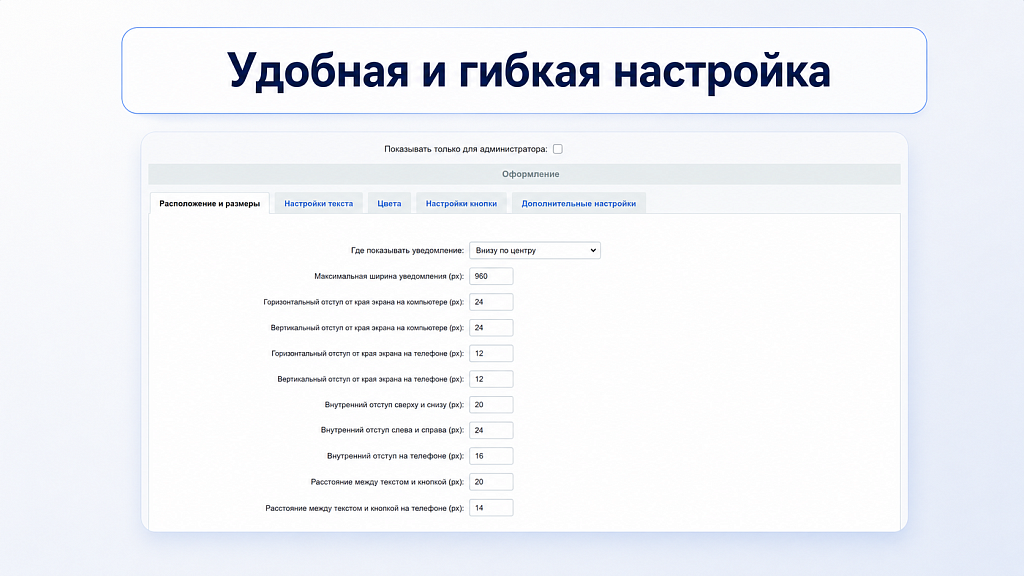The height and width of the screenshot is (576, 1024).
Task: Click the 'Показывать только для администратора' label
Action: pyautogui.click(x=466, y=149)
